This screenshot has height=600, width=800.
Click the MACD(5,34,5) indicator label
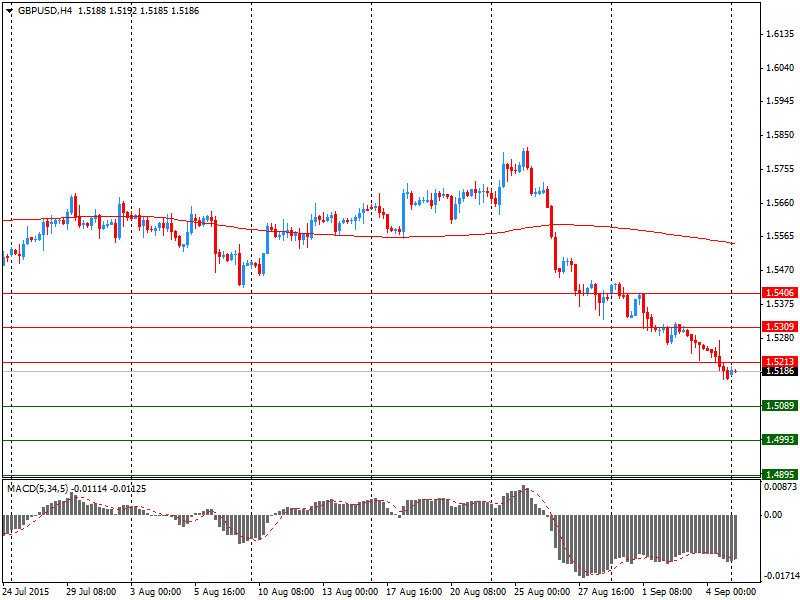(37, 489)
